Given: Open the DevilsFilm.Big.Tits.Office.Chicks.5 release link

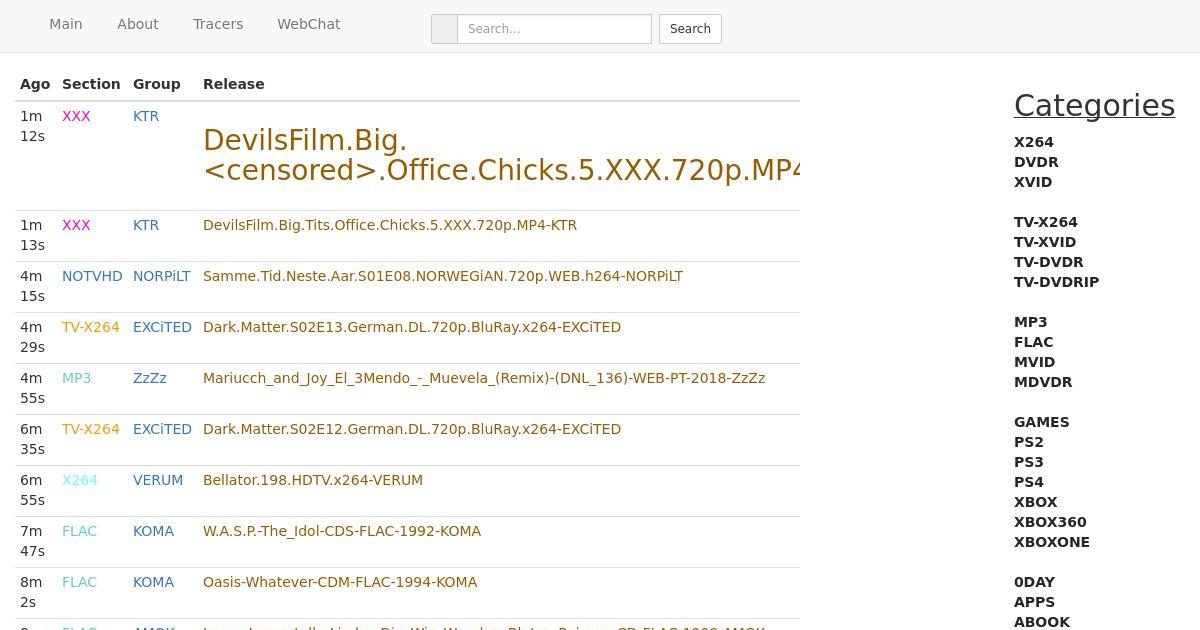Looking at the screenshot, I should (390, 225).
